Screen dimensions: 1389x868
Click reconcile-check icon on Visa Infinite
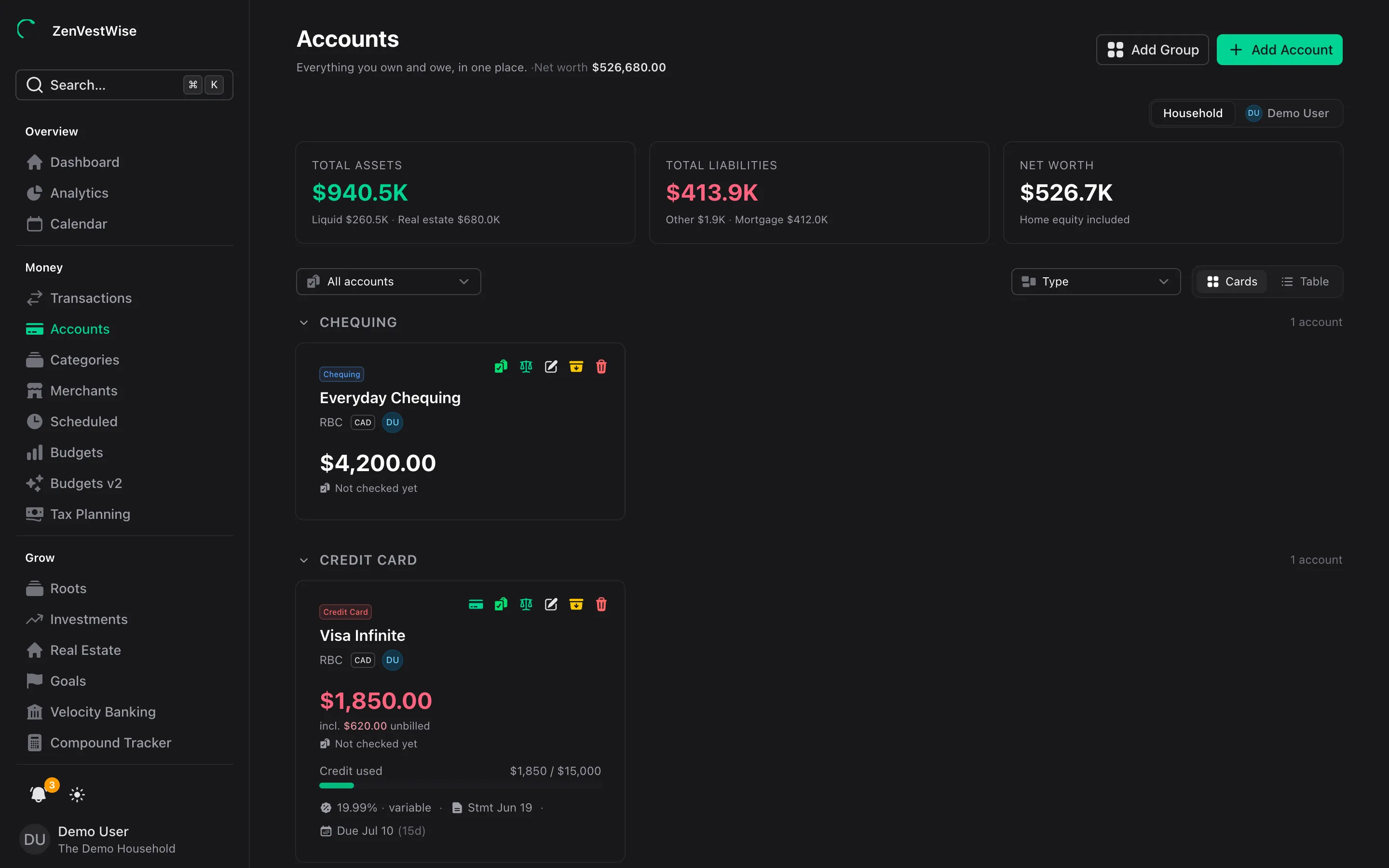pyautogui.click(x=501, y=605)
